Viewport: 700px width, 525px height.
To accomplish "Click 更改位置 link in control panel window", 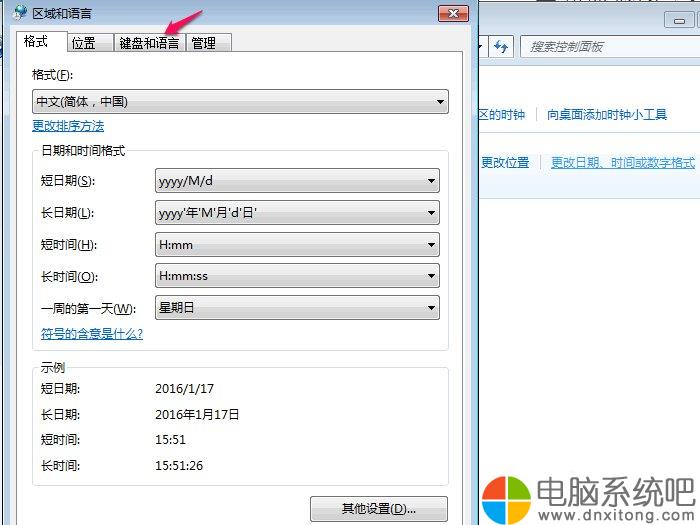I will [505, 162].
